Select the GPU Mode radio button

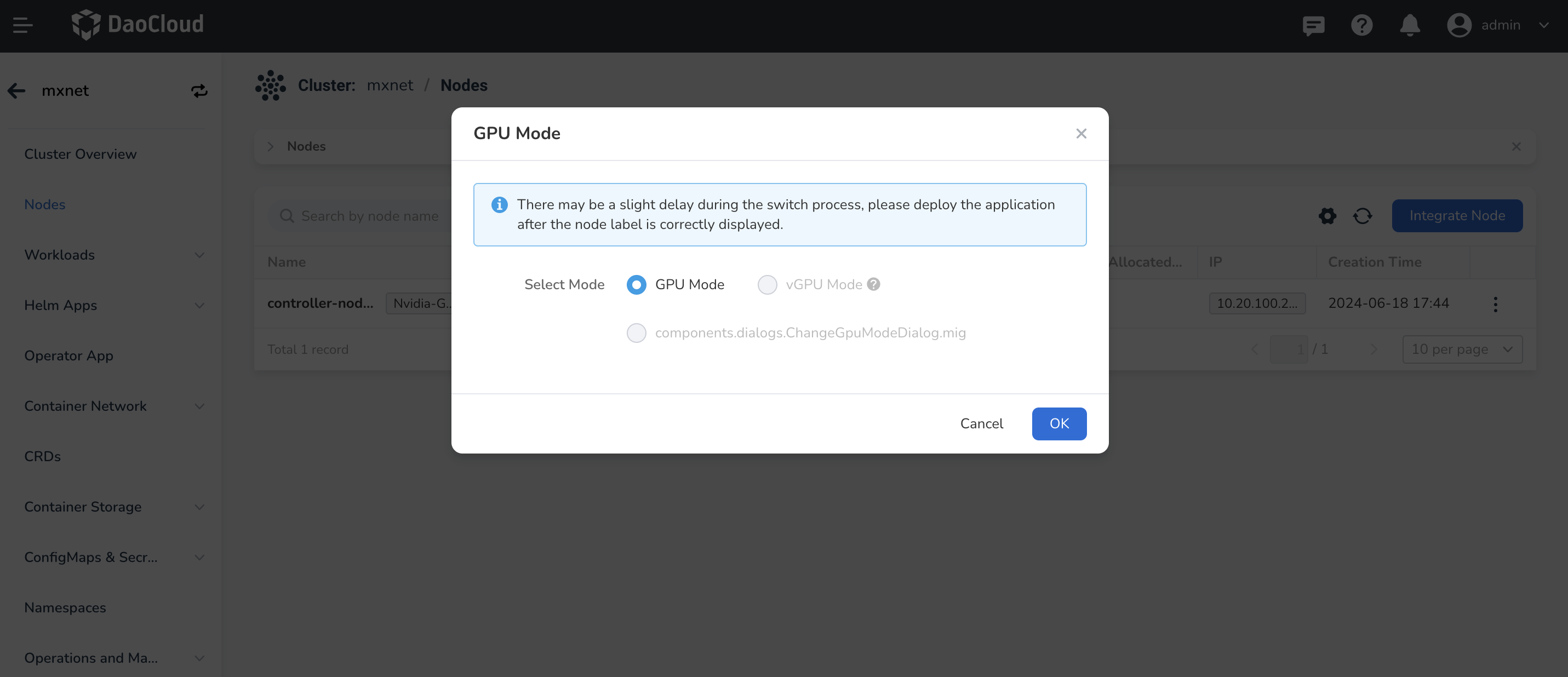pos(637,284)
